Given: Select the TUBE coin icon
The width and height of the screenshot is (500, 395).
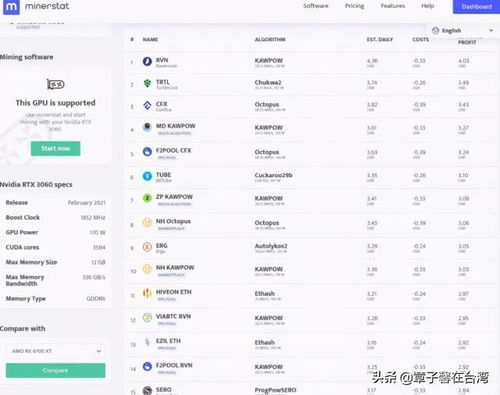Looking at the screenshot, I should pyautogui.click(x=147, y=176).
